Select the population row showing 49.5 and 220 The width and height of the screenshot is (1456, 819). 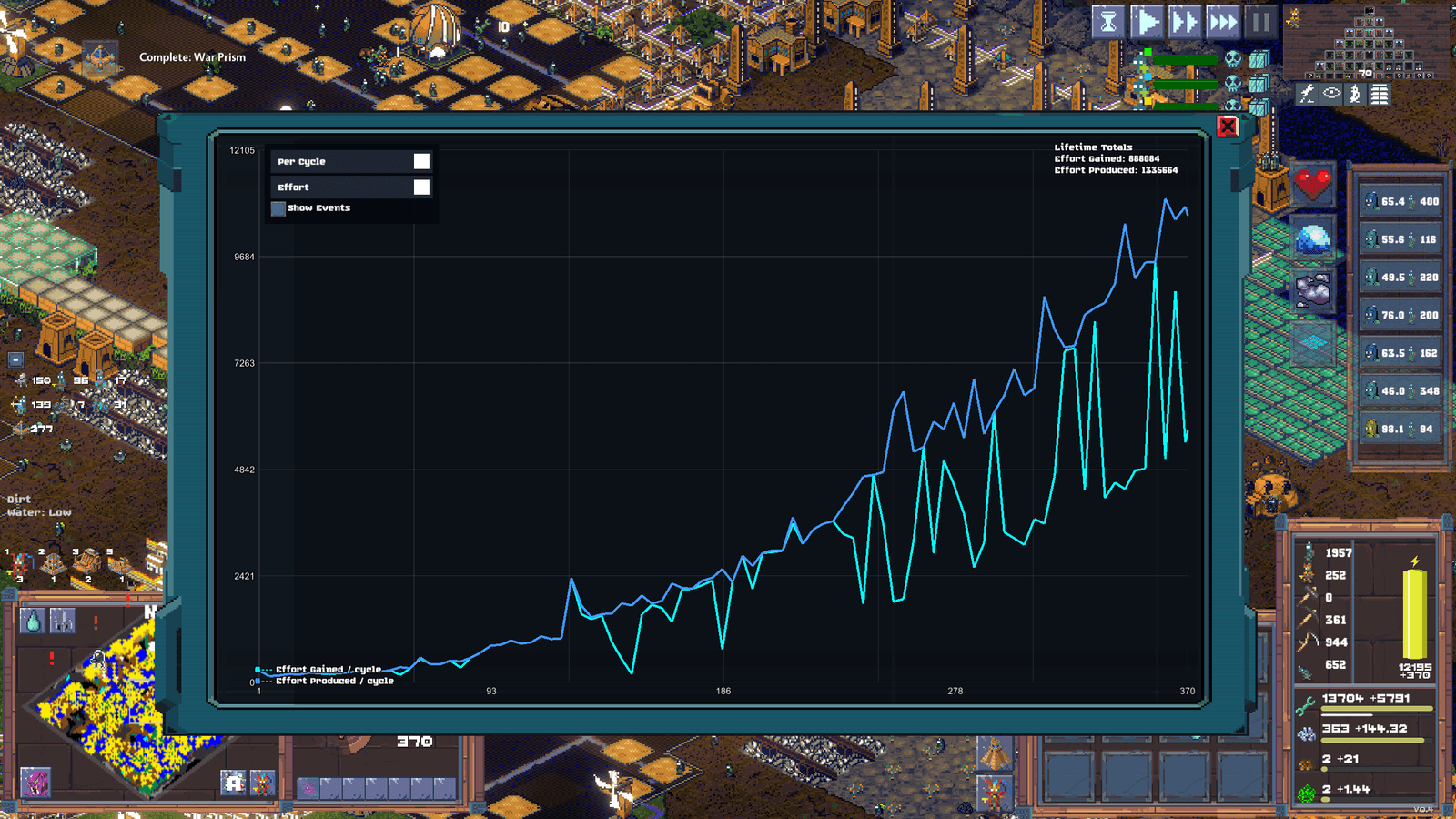pyautogui.click(x=1401, y=277)
